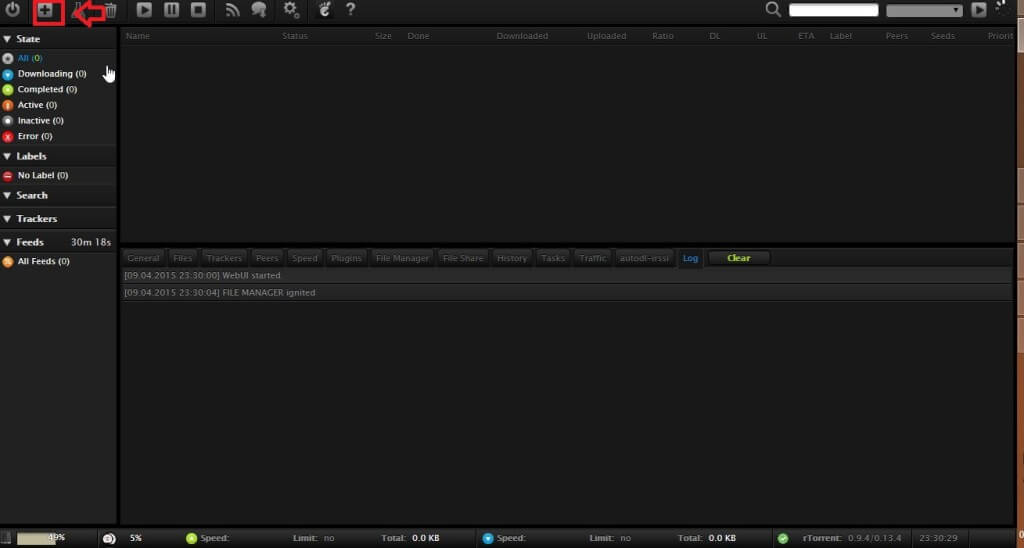The width and height of the screenshot is (1024, 548).
Task: Click the Clear log button
Action: pyautogui.click(x=739, y=258)
